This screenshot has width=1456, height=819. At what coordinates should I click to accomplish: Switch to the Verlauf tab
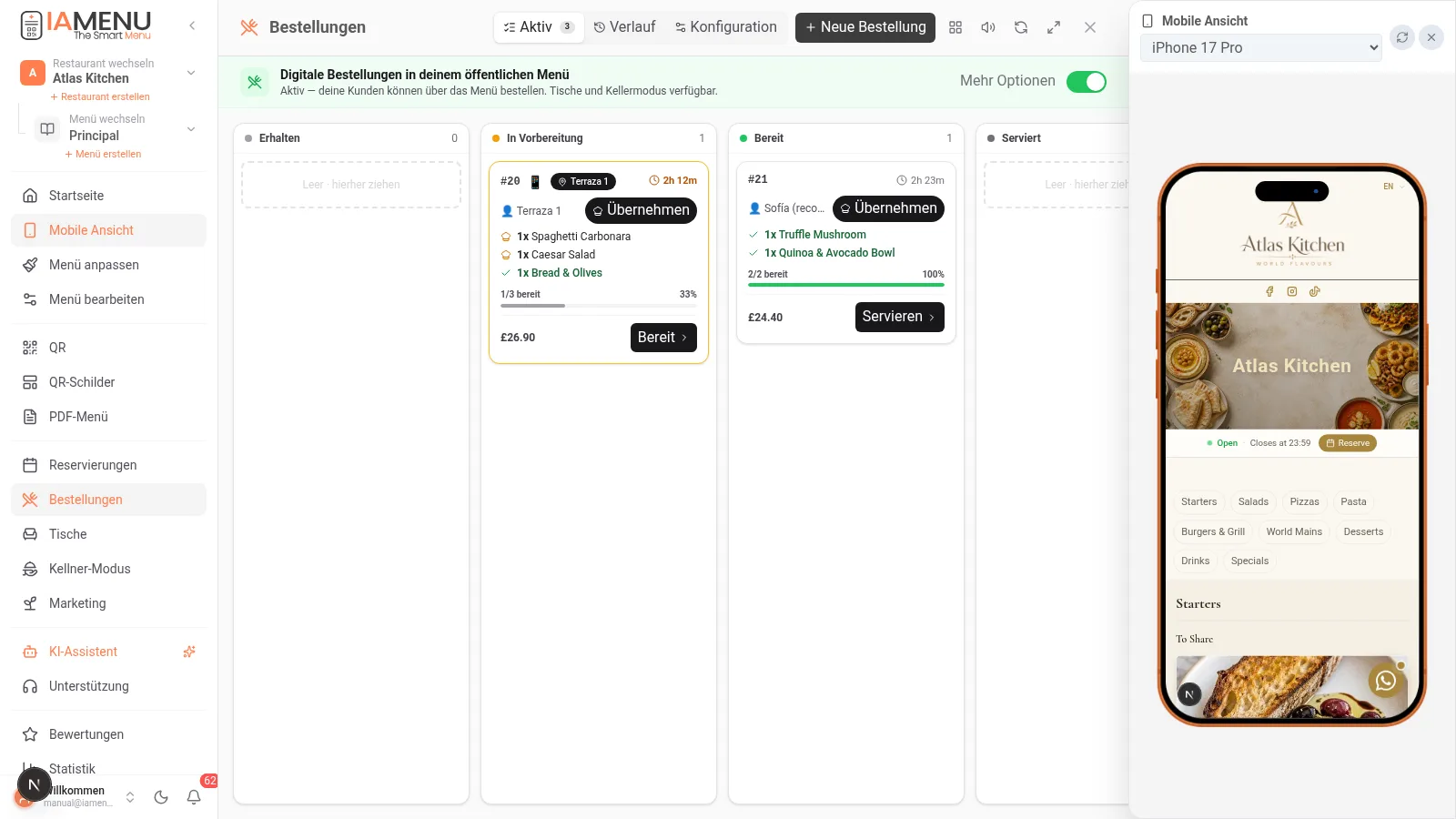624,27
